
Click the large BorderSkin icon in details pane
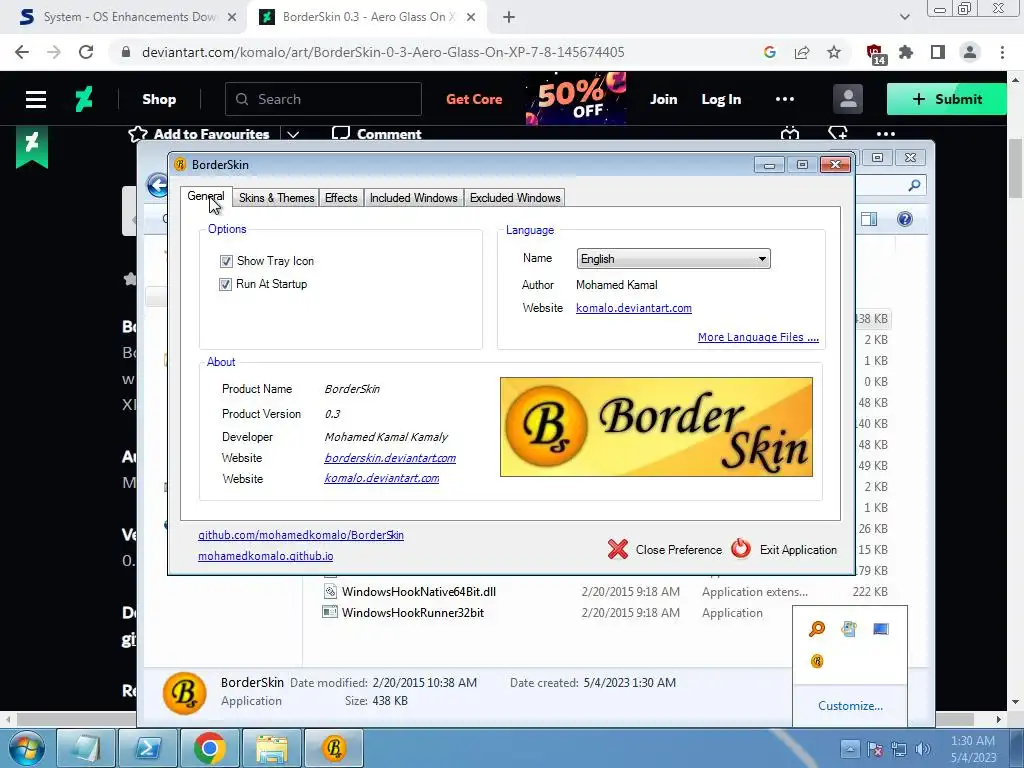point(184,693)
